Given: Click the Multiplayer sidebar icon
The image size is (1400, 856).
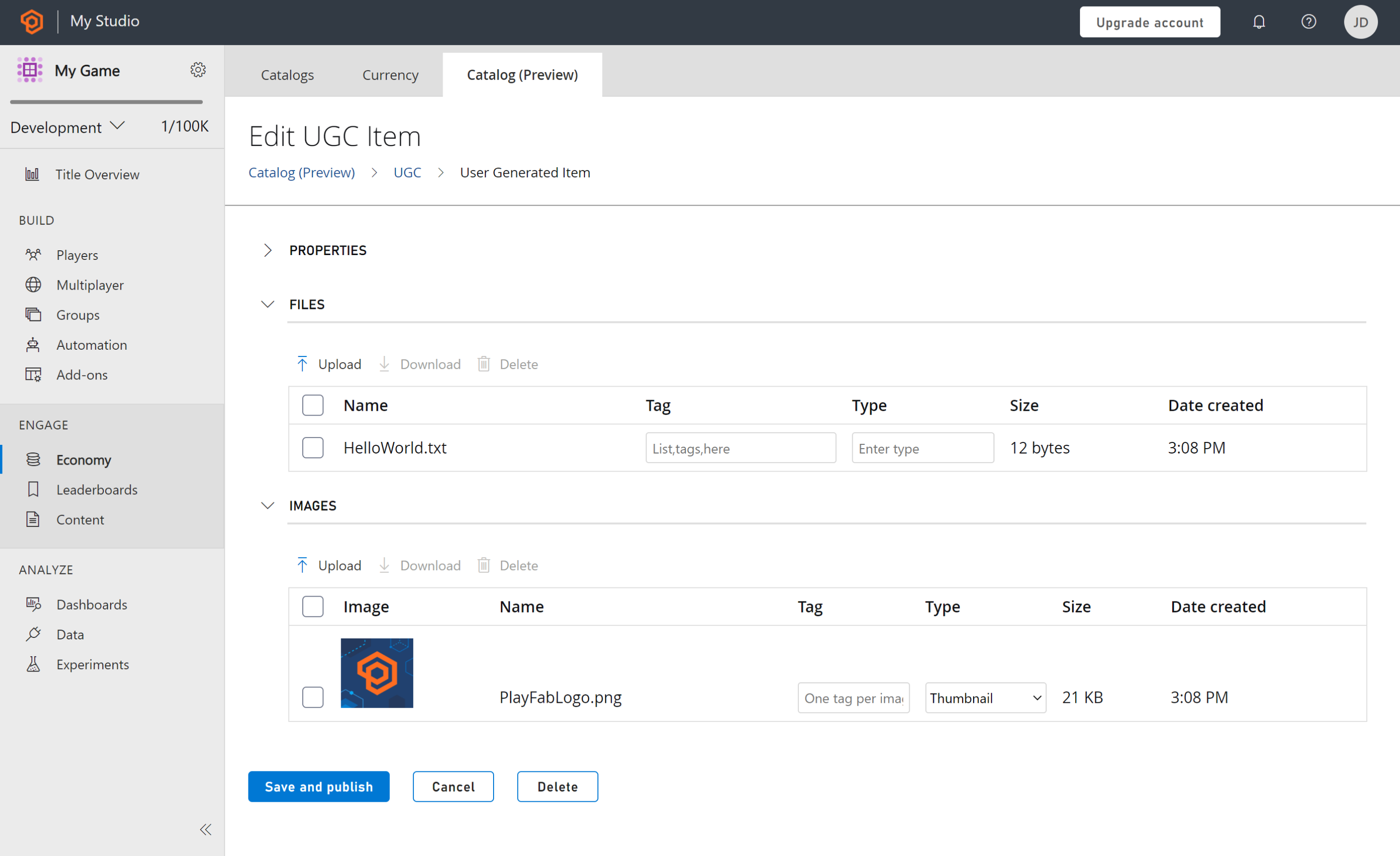Looking at the screenshot, I should (33, 284).
